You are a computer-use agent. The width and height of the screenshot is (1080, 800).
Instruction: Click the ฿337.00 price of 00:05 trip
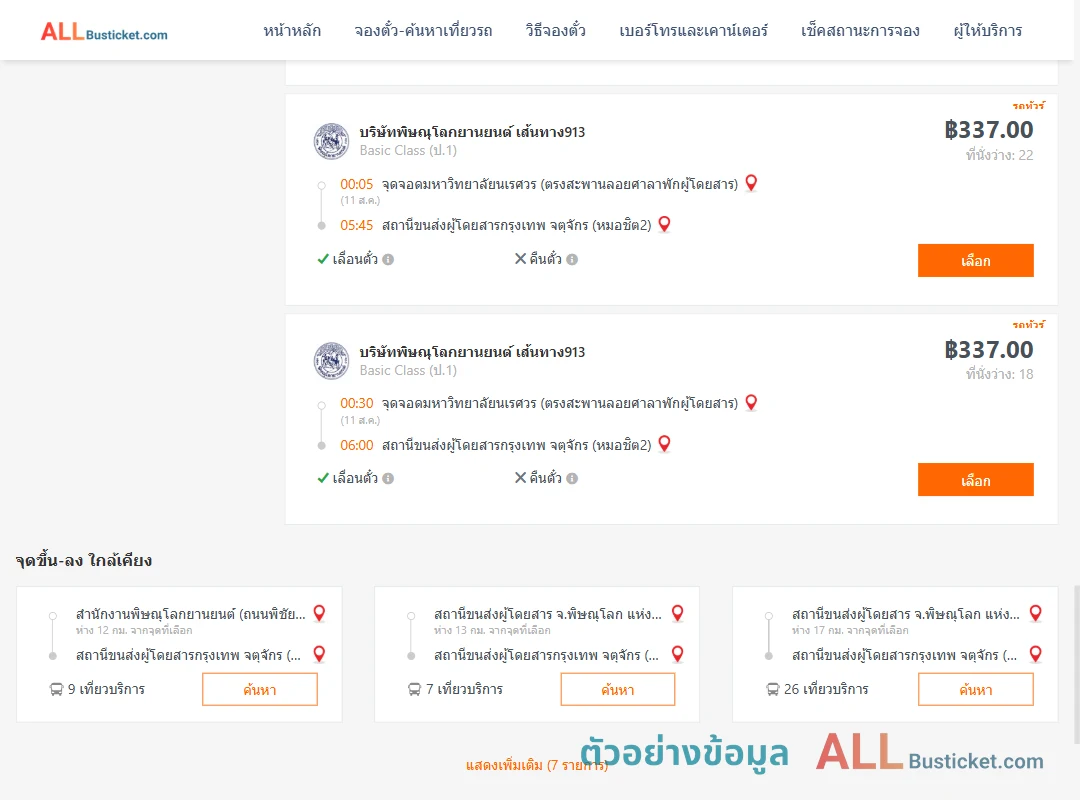(989, 130)
